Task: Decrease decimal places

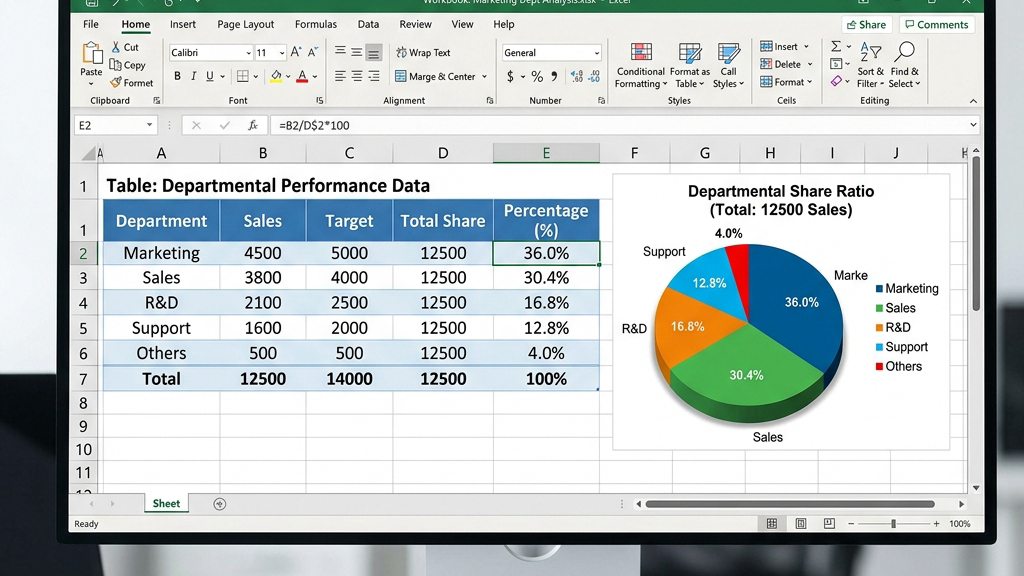Action: 594,76
